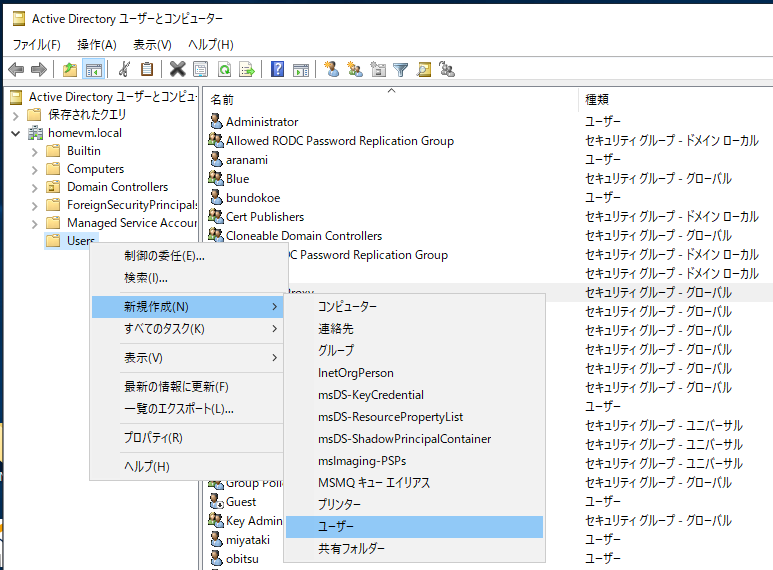Expand the 保存されたクエリ tree node
This screenshot has width=773, height=570.
pyautogui.click(x=16, y=116)
